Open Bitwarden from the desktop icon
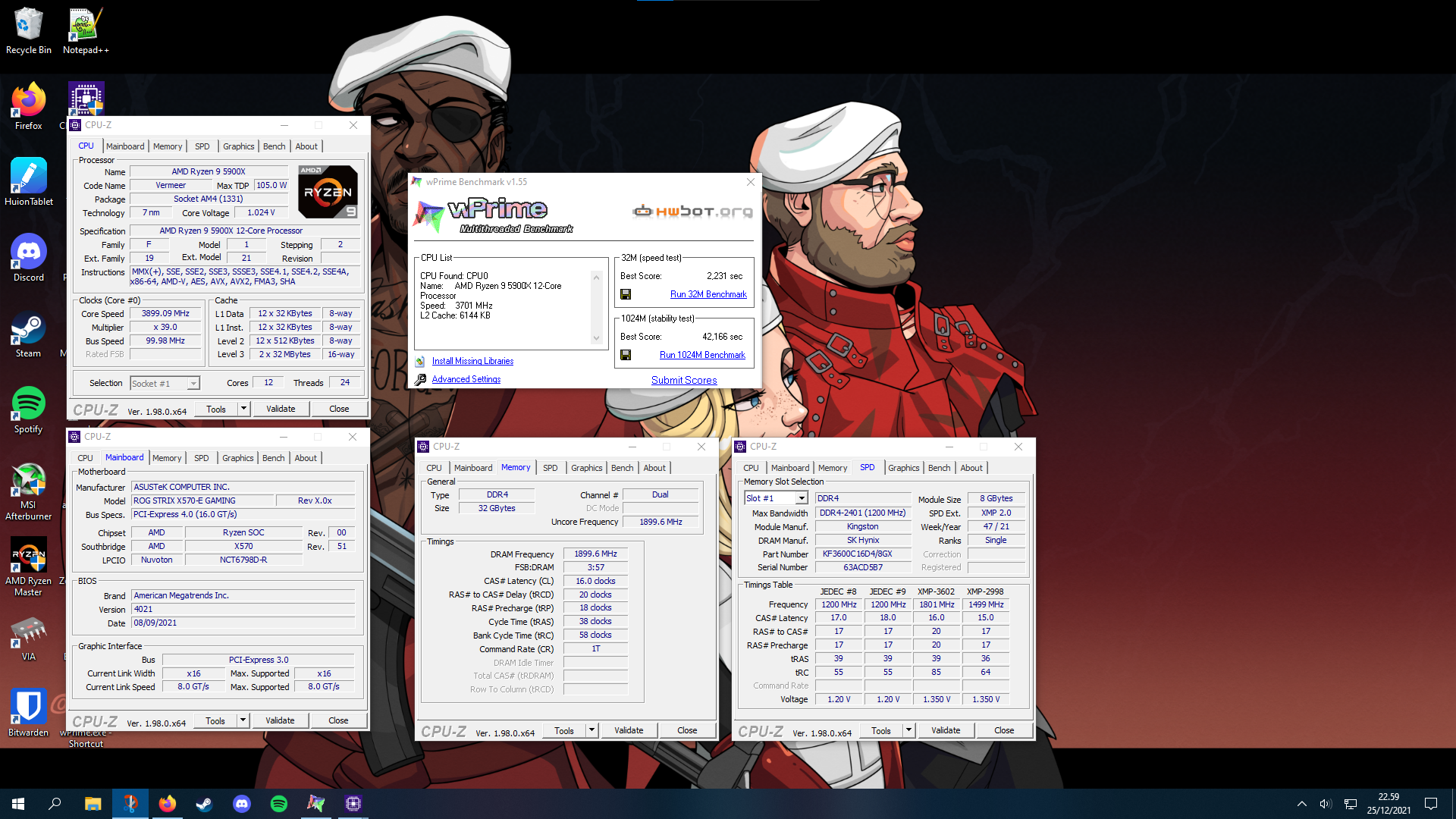Image resolution: width=1456 pixels, height=819 pixels. point(28,713)
